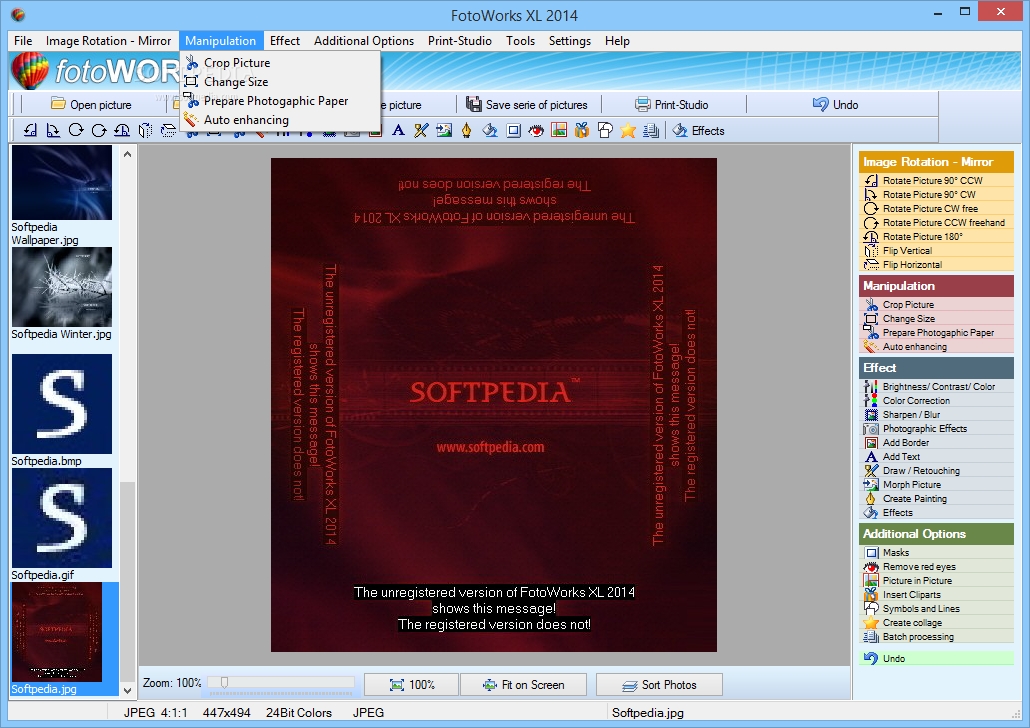Viewport: 1030px width, 728px height.
Task: Click the green Undo row in sidebar
Action: 936,658
